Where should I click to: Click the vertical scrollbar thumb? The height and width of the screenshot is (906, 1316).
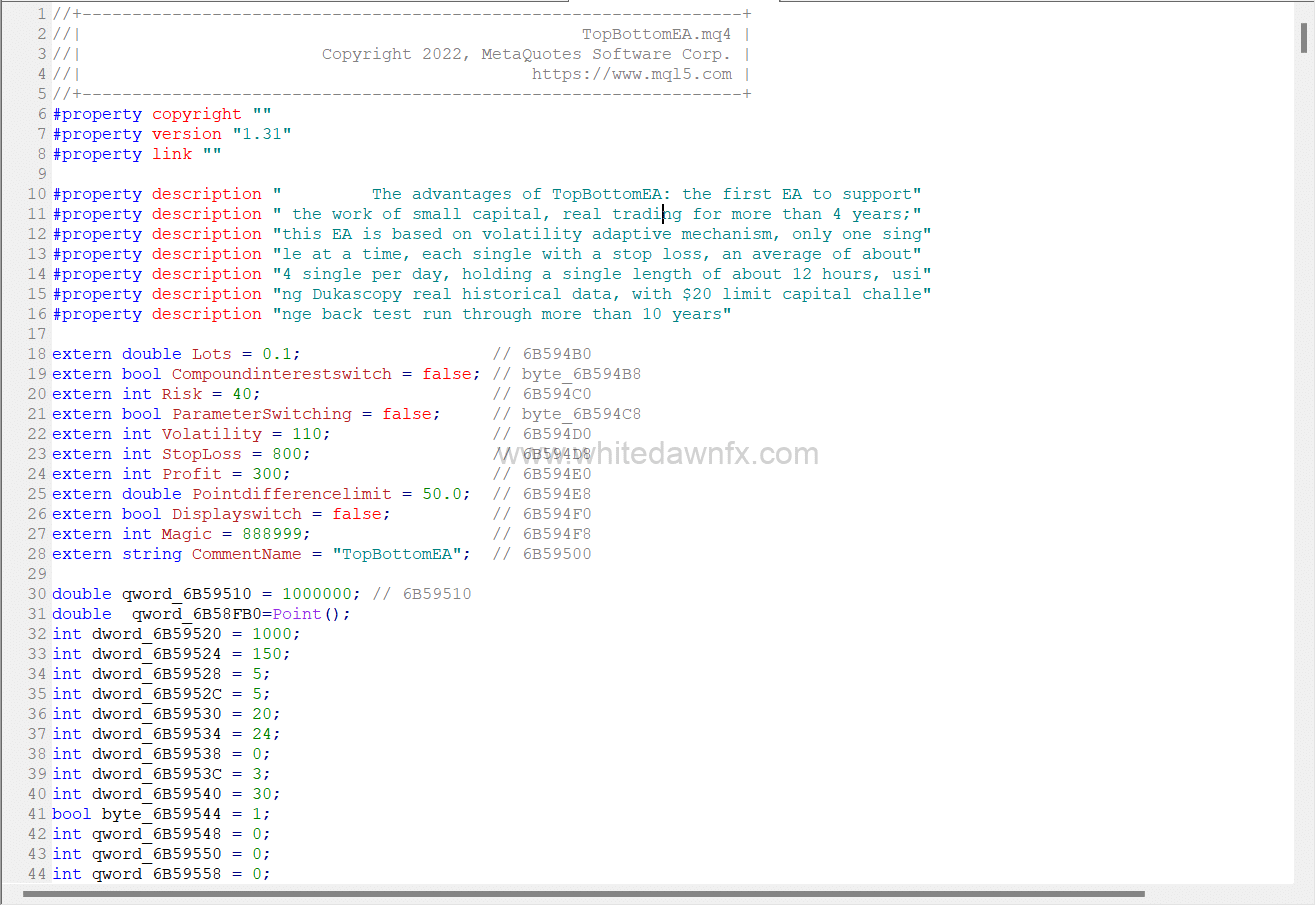coord(1304,37)
